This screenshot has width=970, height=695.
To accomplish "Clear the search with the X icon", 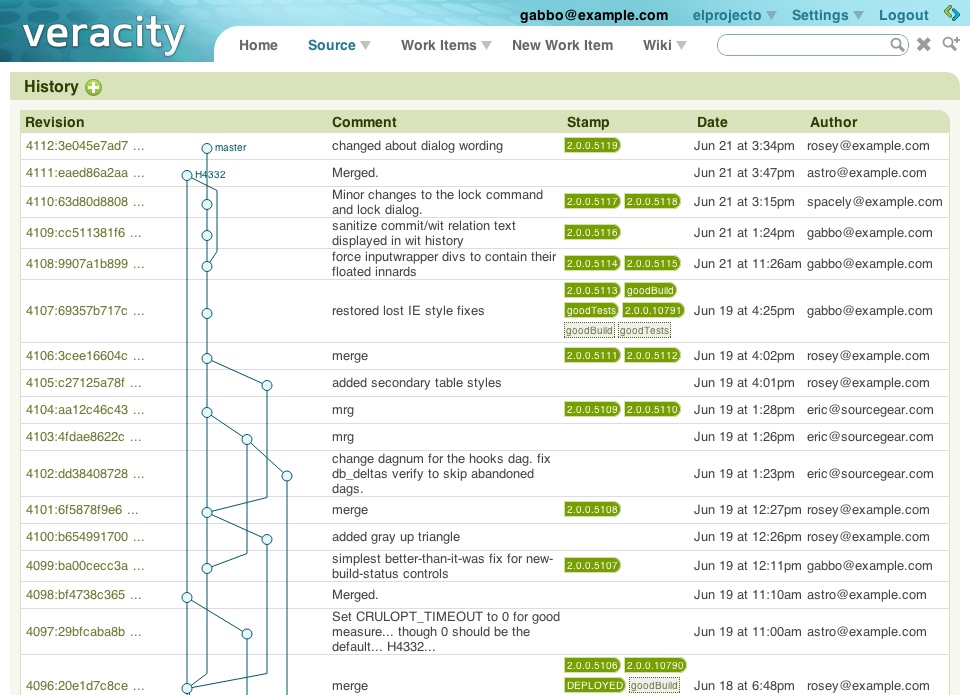I will tap(924, 45).
